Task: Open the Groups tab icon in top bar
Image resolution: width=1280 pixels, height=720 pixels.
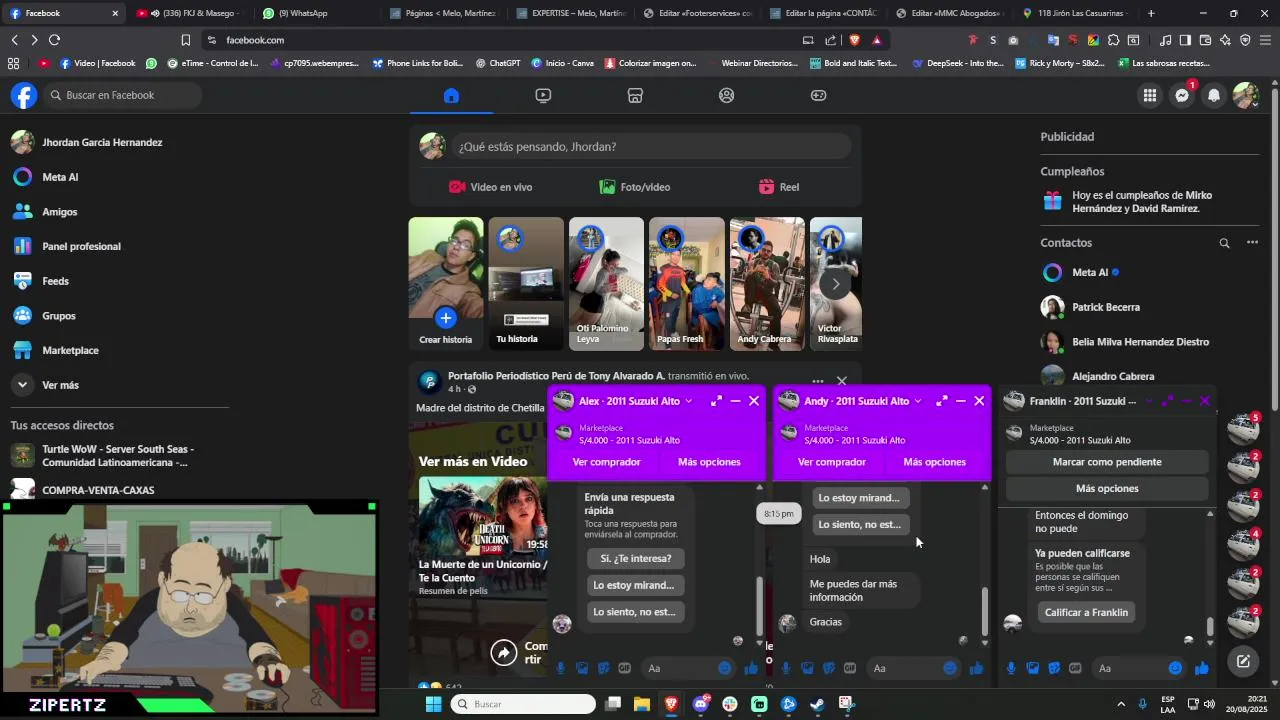Action: click(x=727, y=95)
